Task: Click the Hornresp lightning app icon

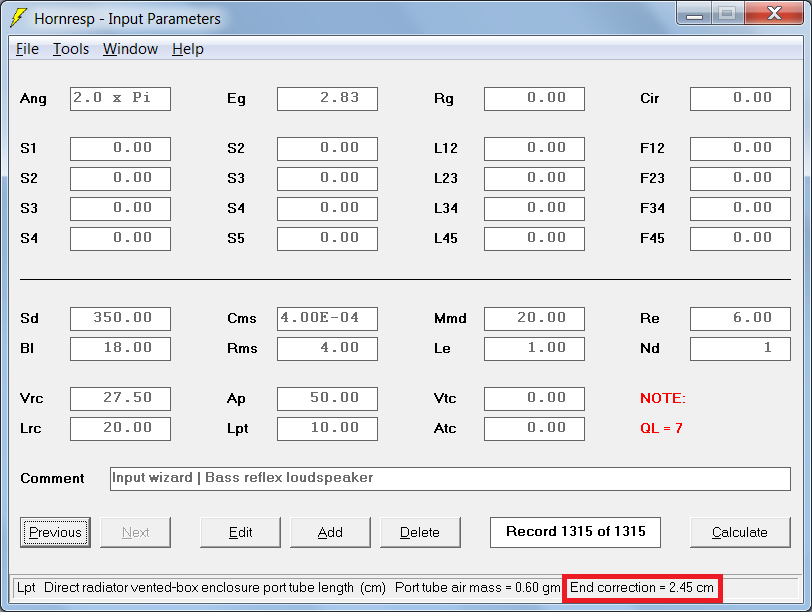Action: (19, 18)
